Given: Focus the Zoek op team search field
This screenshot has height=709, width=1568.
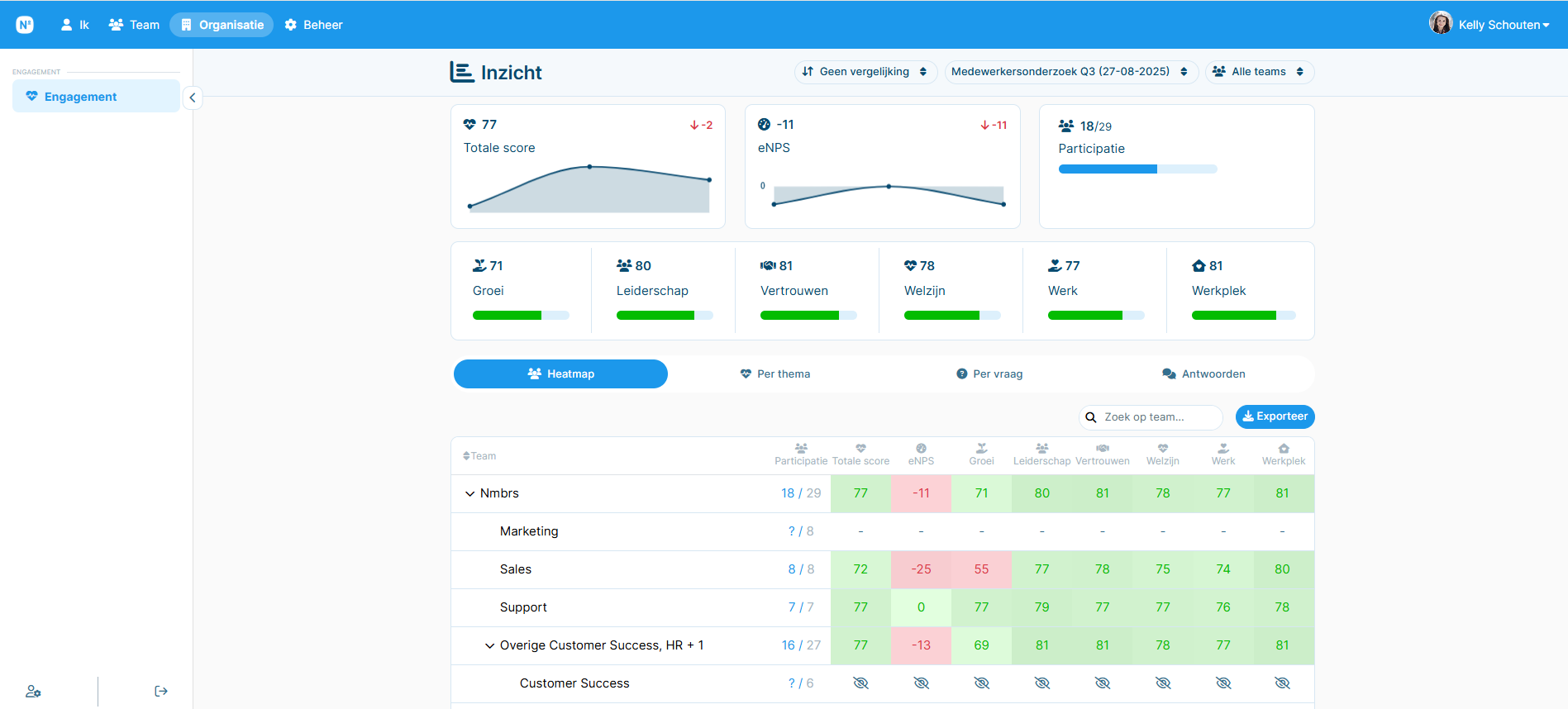Looking at the screenshot, I should 1151,417.
